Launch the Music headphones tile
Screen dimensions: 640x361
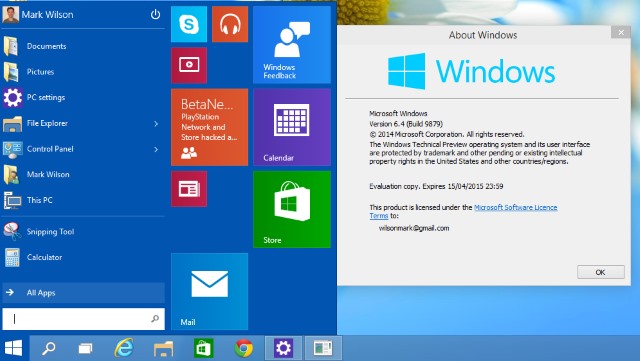coord(230,24)
